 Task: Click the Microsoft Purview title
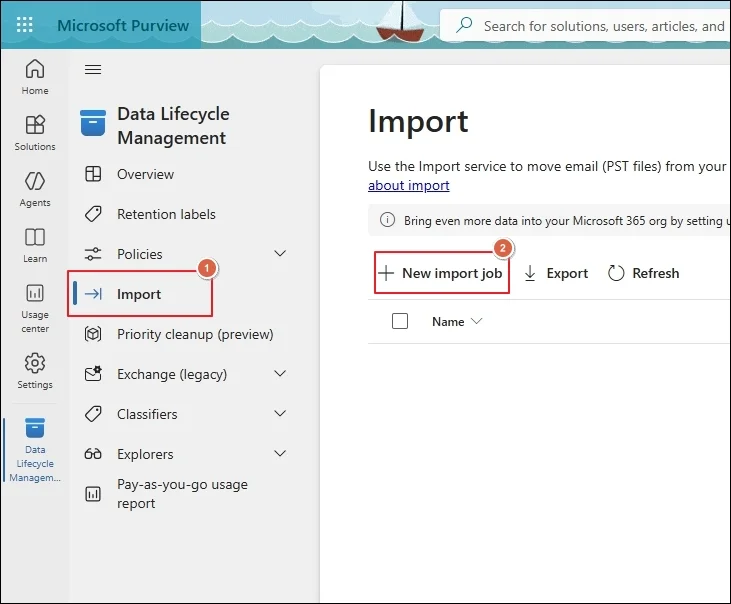(x=123, y=25)
